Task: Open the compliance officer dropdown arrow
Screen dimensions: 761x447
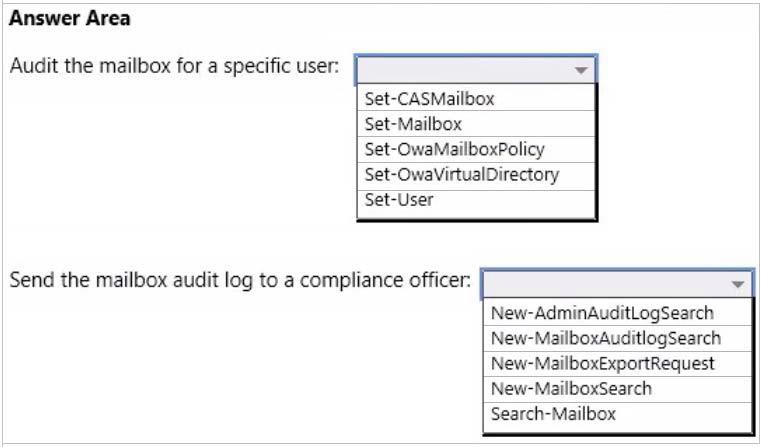Action: (738, 284)
